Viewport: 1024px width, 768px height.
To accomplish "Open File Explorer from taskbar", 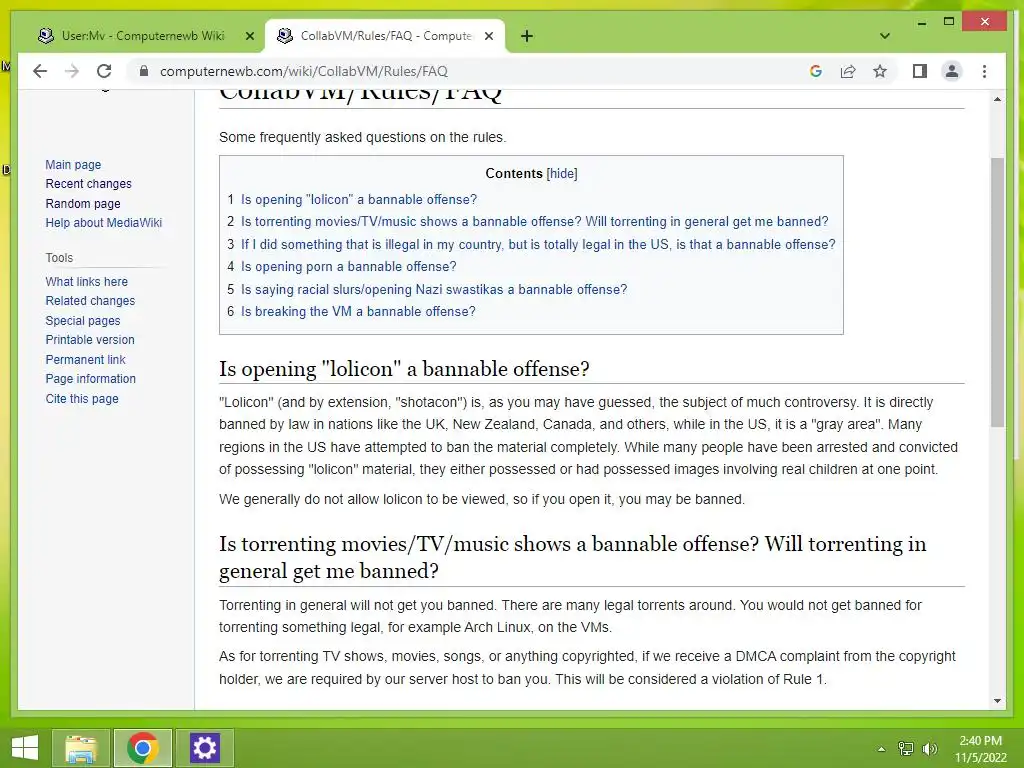I will pyautogui.click(x=80, y=748).
